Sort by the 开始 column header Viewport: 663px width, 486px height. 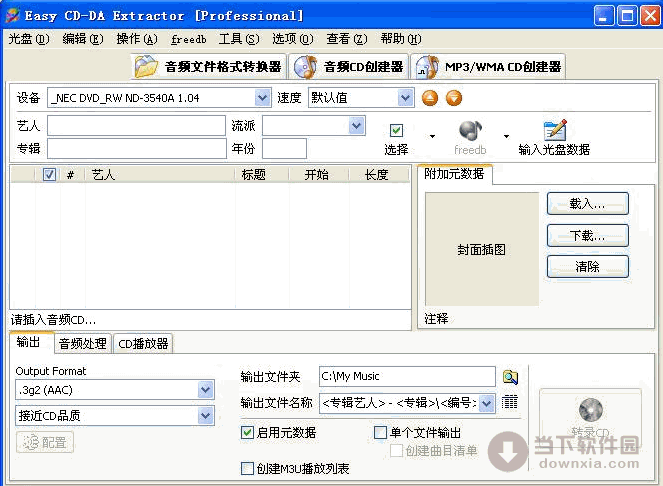tap(319, 174)
